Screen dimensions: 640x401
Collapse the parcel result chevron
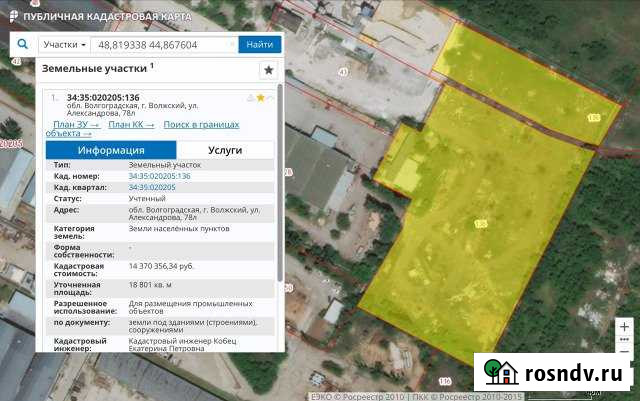tap(272, 97)
